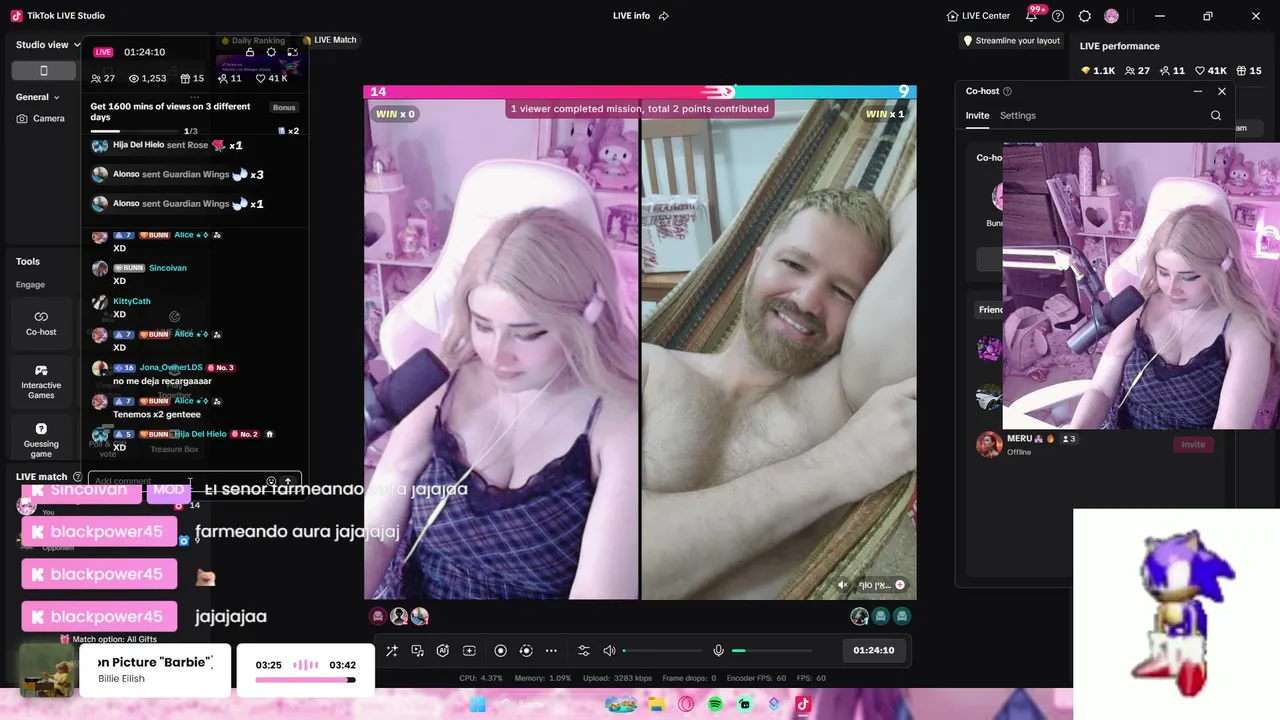Viewport: 1280px width, 720px height.
Task: Mute the microphone icon
Action: [x=718, y=651]
